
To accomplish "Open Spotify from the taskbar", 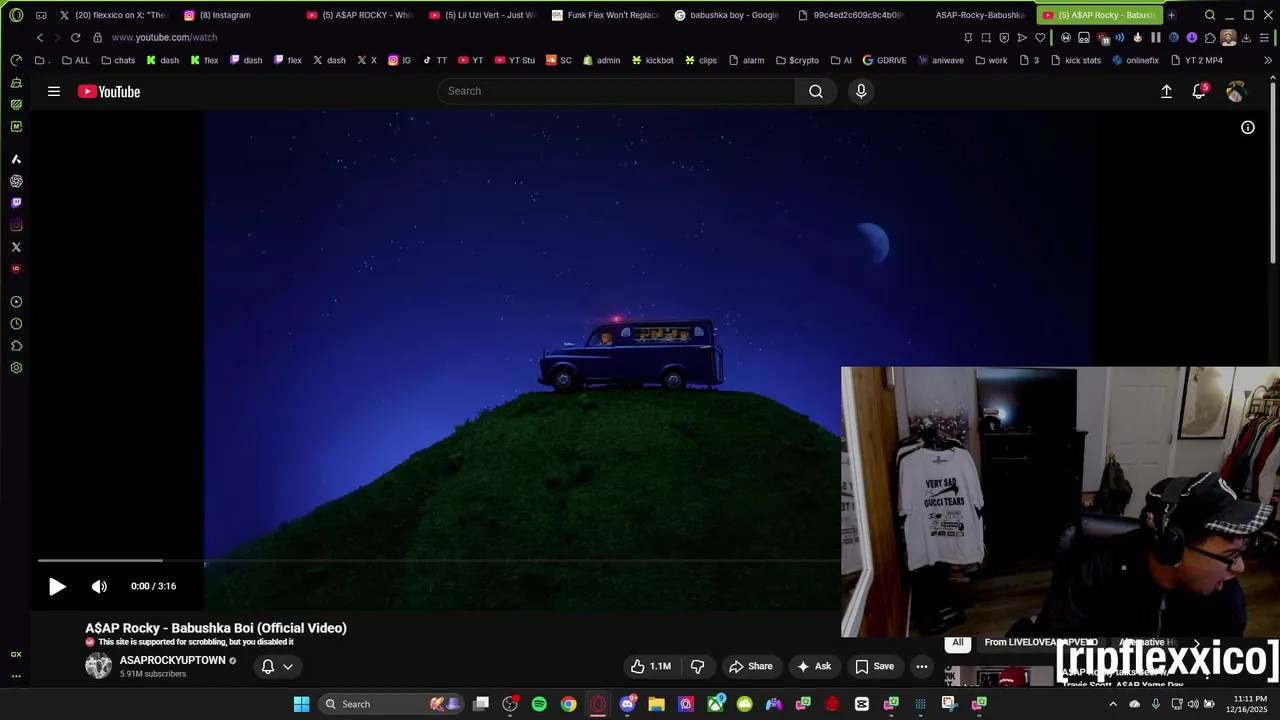I will [539, 704].
